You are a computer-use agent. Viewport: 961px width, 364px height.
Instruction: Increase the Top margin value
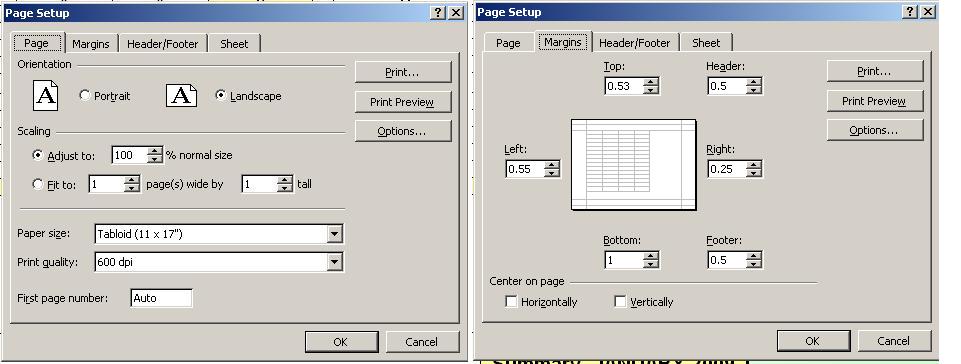(651, 82)
